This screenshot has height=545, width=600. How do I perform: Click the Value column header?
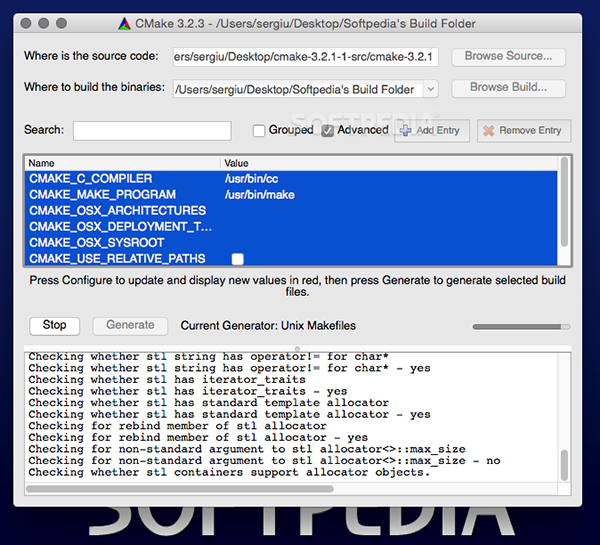click(389, 163)
